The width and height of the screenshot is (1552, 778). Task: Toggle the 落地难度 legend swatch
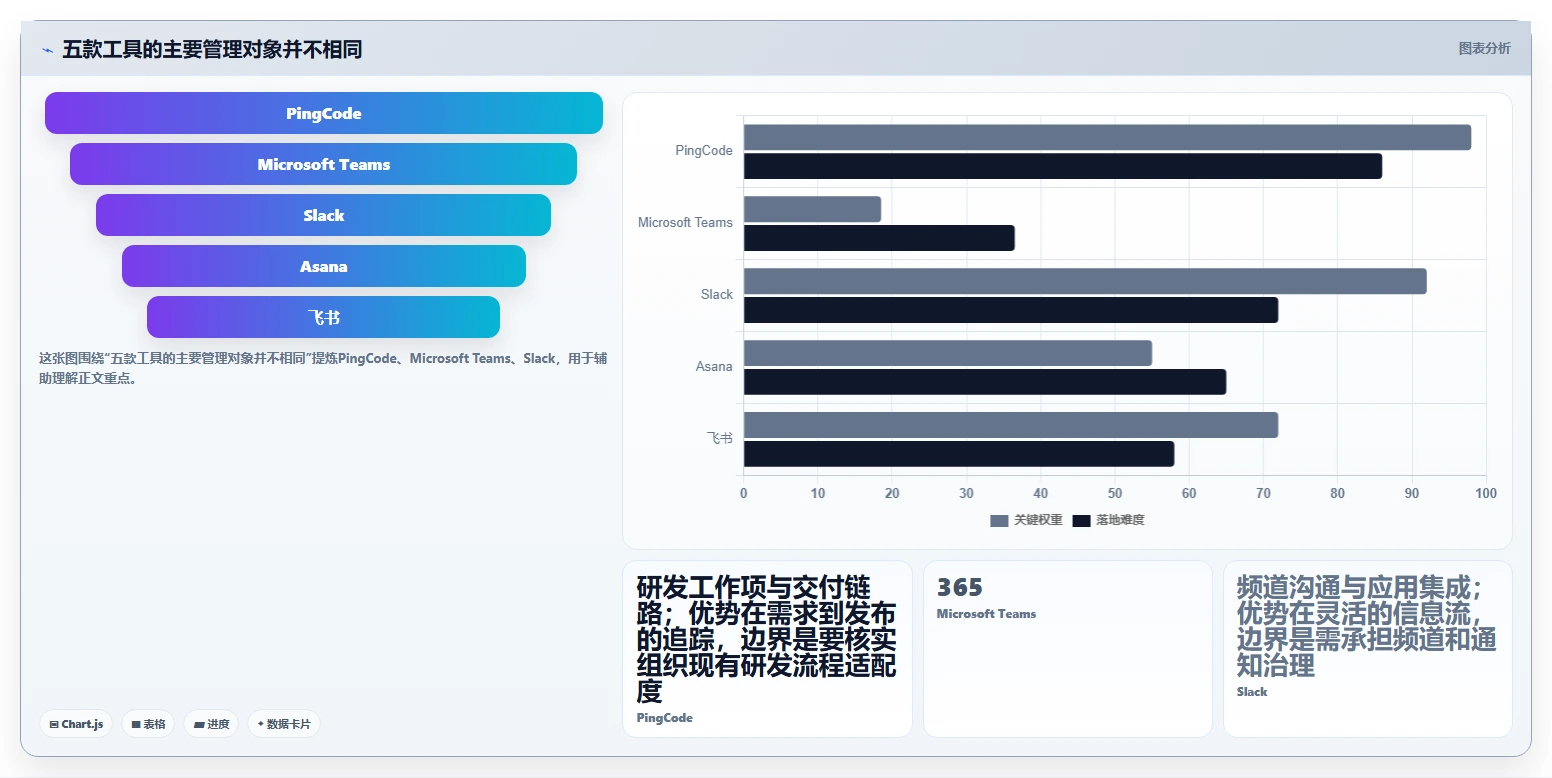(x=1082, y=520)
